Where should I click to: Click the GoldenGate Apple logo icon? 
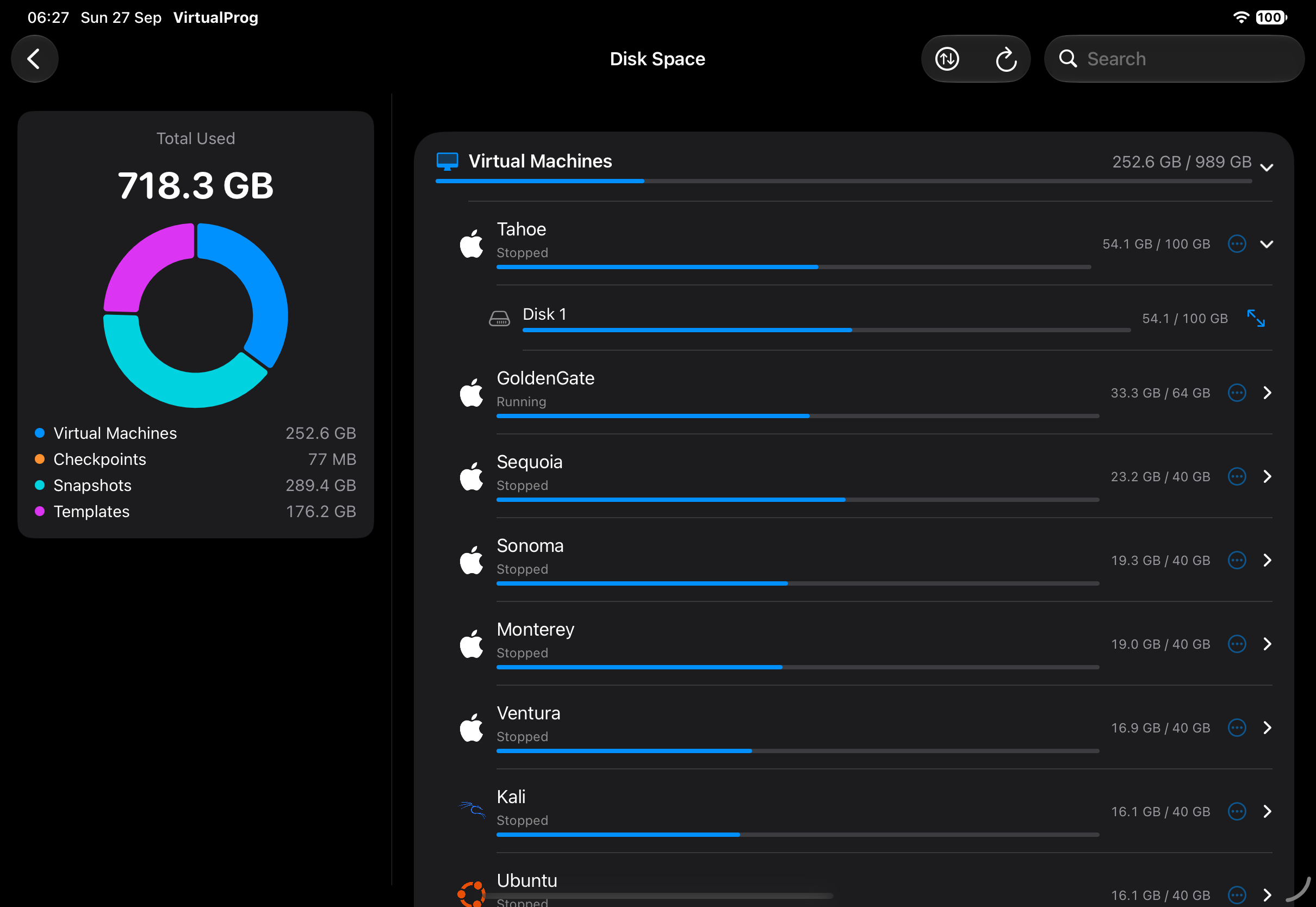[471, 393]
